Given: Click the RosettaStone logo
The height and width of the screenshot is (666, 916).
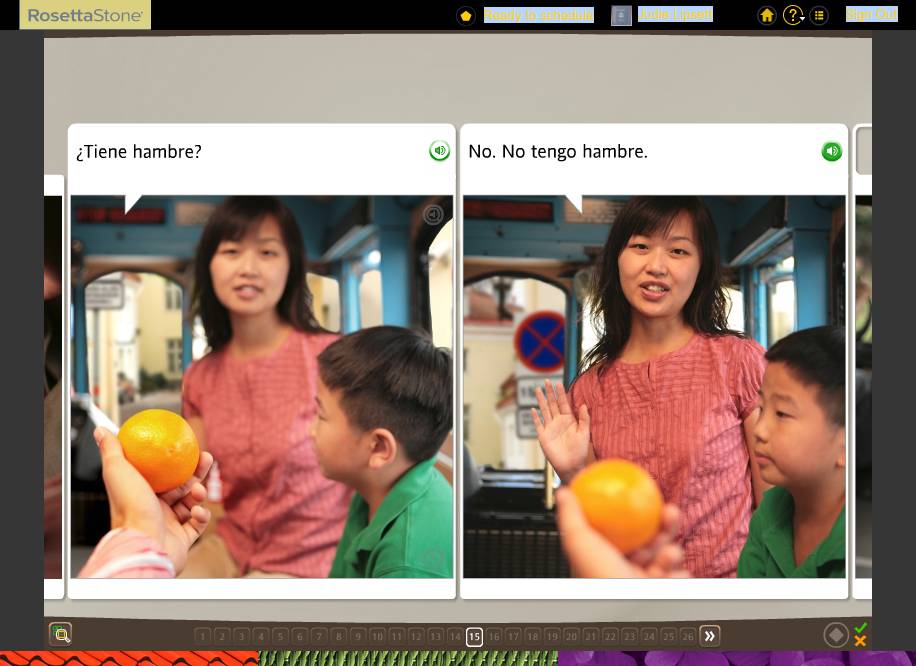Looking at the screenshot, I should tap(85, 15).
